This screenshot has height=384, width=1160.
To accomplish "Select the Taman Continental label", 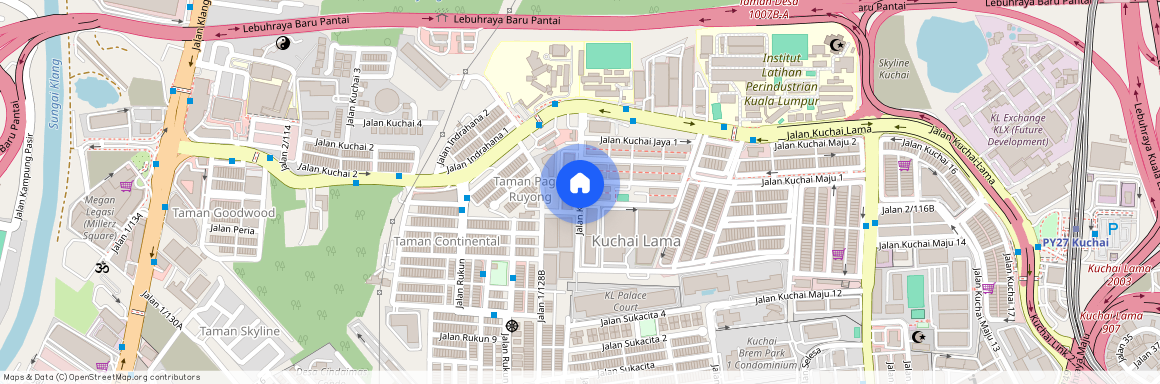I will [x=446, y=241].
